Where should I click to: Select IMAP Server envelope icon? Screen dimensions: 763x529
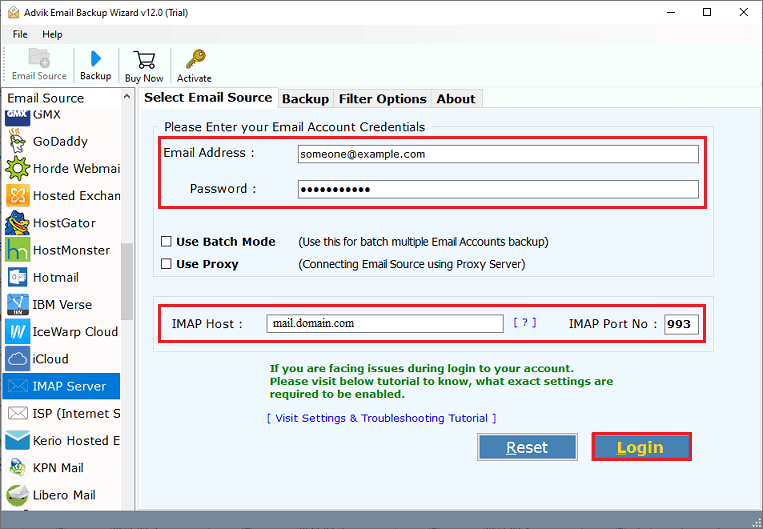[x=18, y=386]
